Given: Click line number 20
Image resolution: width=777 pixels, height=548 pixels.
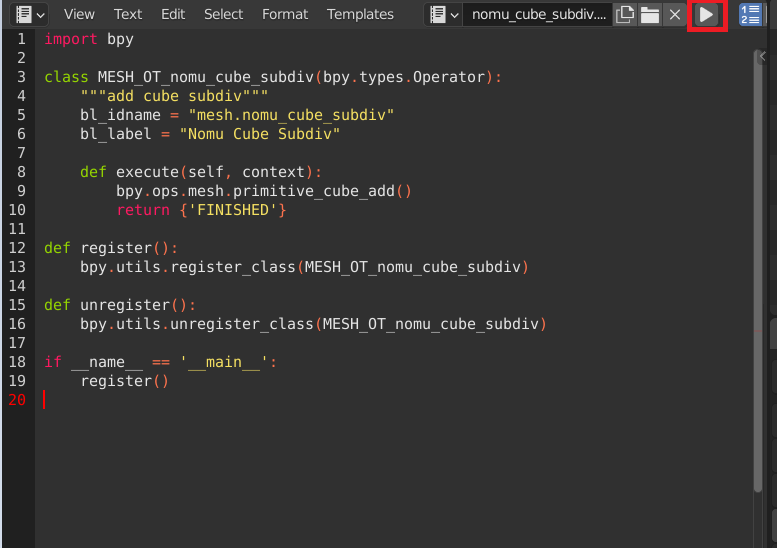Looking at the screenshot, I should (17, 399).
